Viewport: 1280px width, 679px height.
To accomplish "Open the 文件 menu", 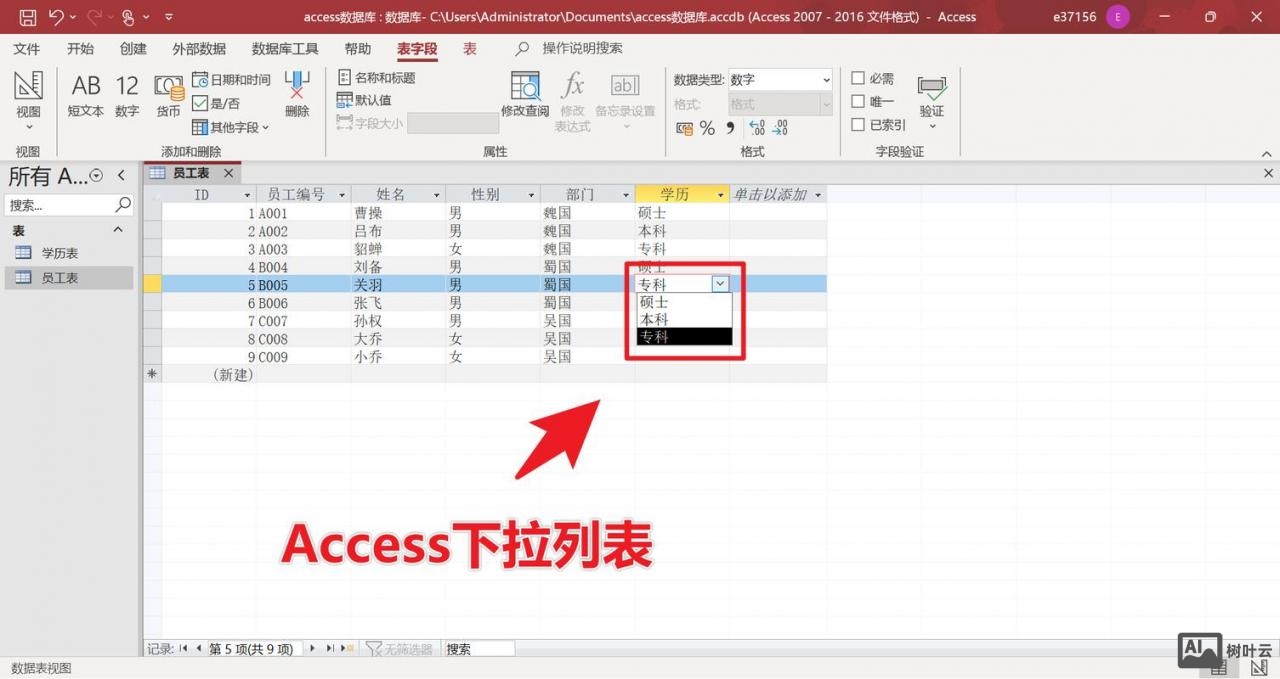I will point(27,48).
